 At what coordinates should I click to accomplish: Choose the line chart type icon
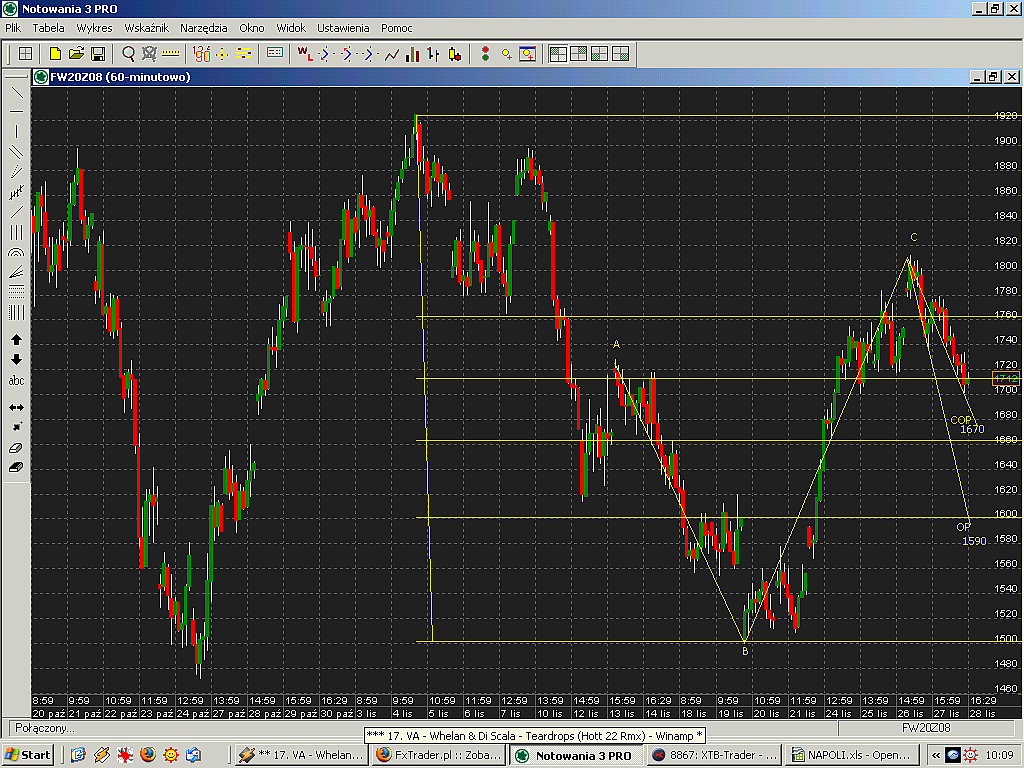click(x=392, y=54)
